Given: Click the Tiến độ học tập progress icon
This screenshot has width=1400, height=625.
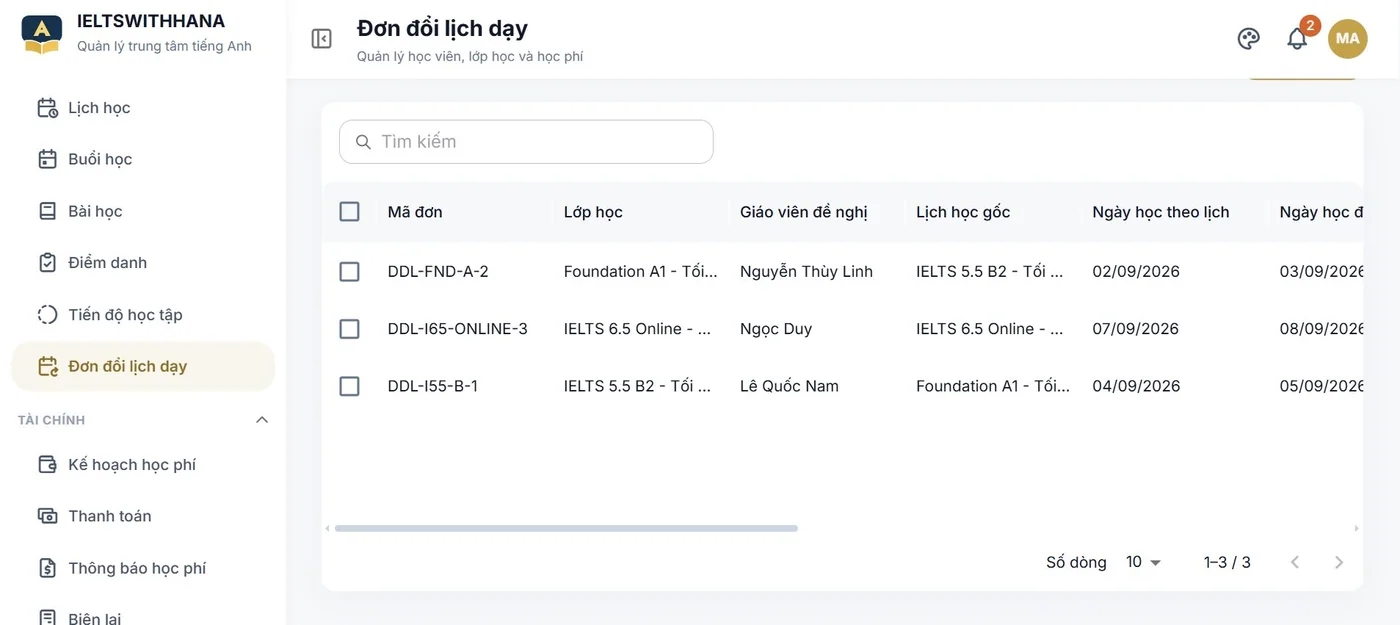Looking at the screenshot, I should pos(47,315).
